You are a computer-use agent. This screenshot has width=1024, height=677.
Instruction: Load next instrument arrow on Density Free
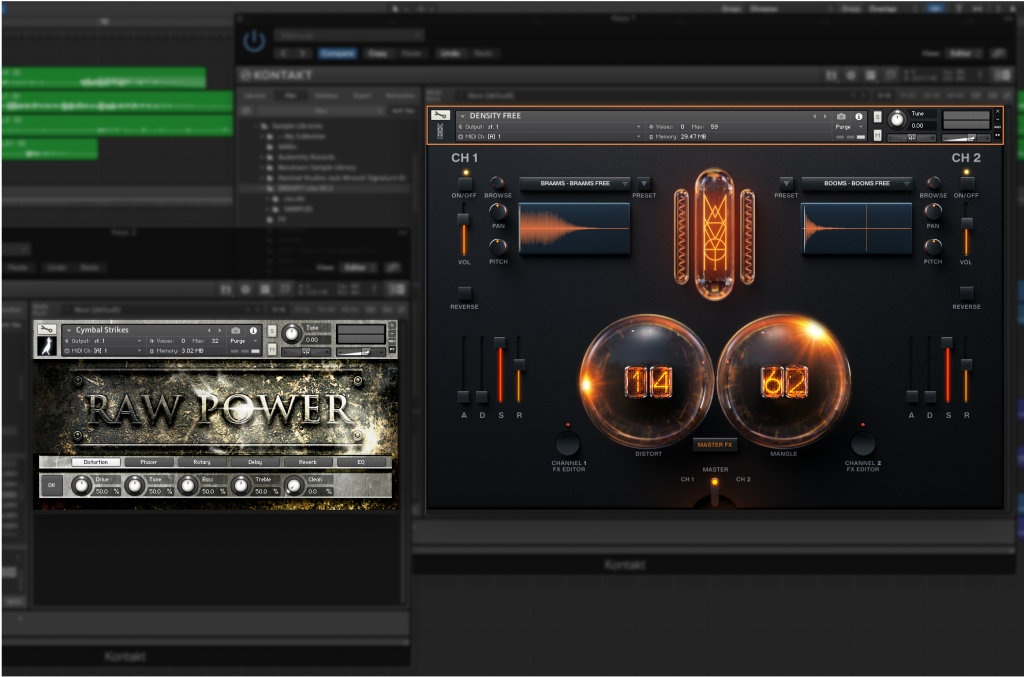tap(825, 116)
